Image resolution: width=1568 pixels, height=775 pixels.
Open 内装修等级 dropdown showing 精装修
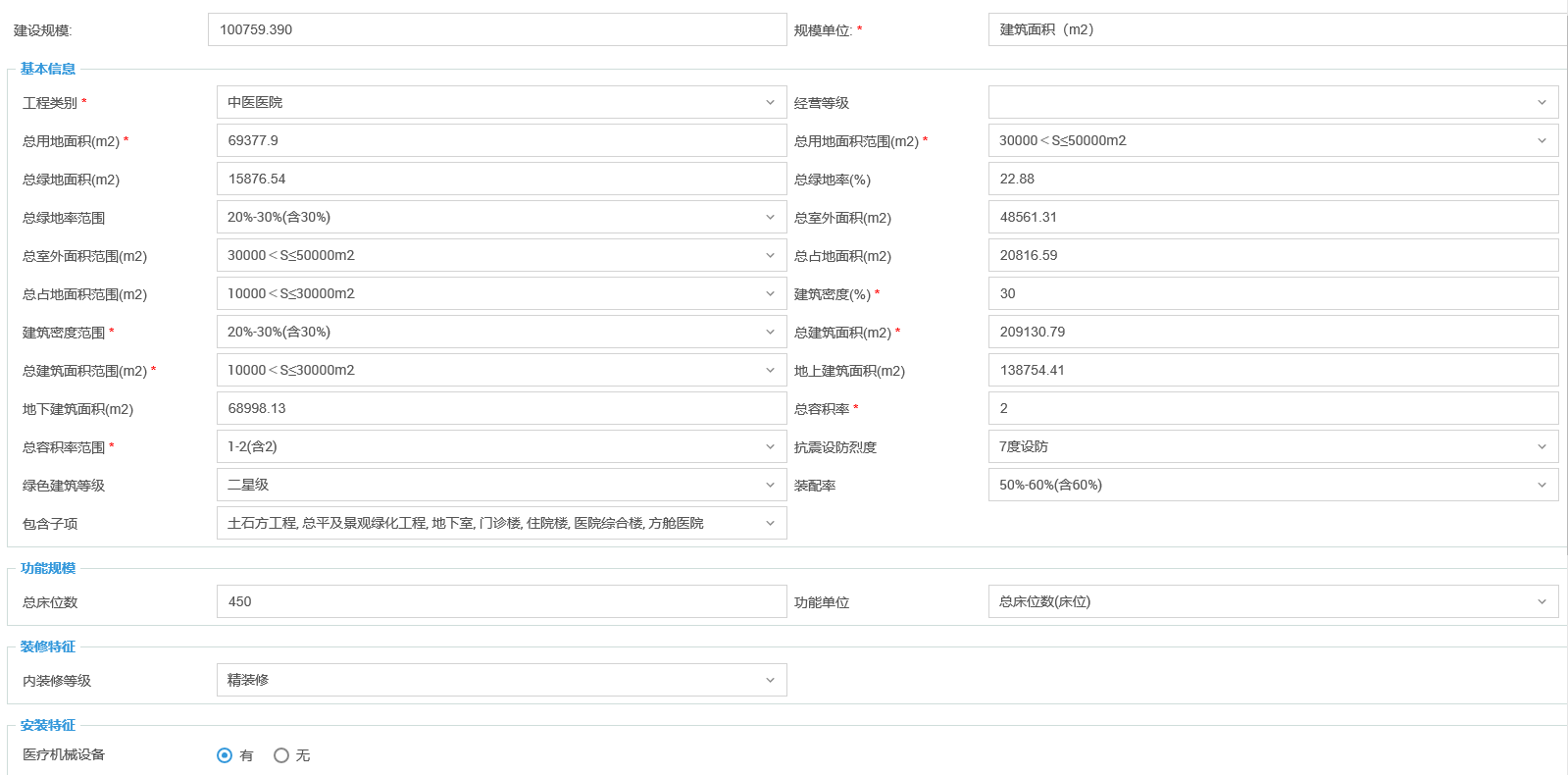point(501,680)
